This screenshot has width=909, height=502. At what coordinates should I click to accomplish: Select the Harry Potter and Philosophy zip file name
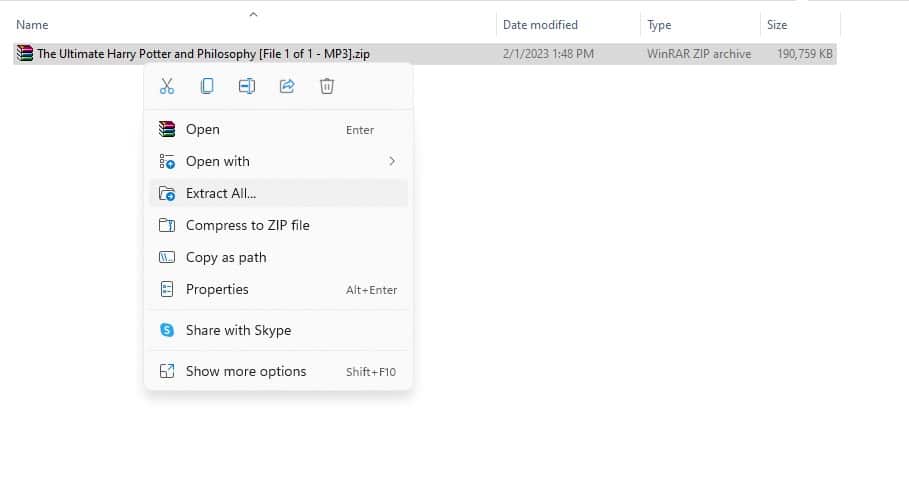pyautogui.click(x=203, y=54)
